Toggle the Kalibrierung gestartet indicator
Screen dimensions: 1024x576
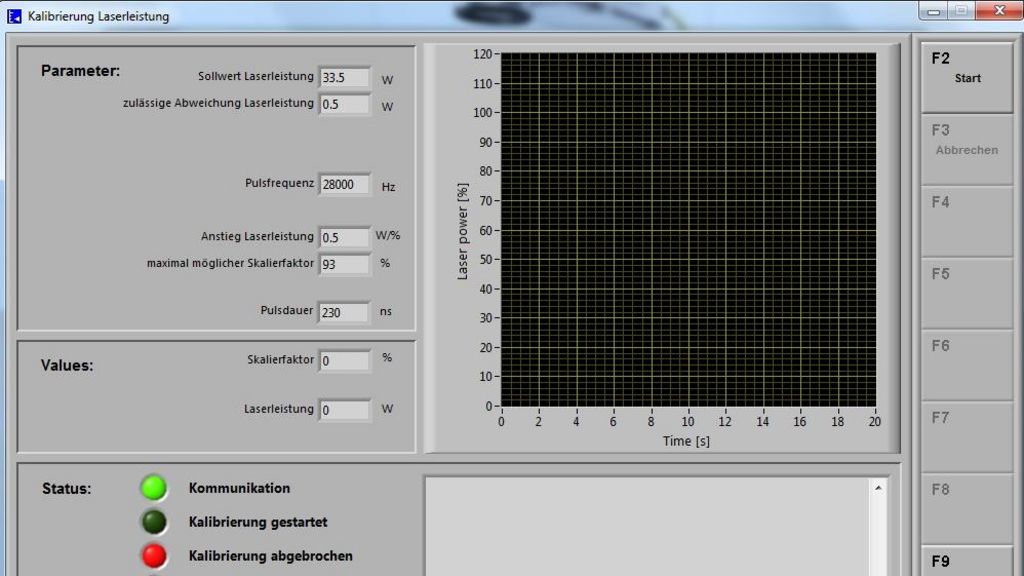[153, 521]
